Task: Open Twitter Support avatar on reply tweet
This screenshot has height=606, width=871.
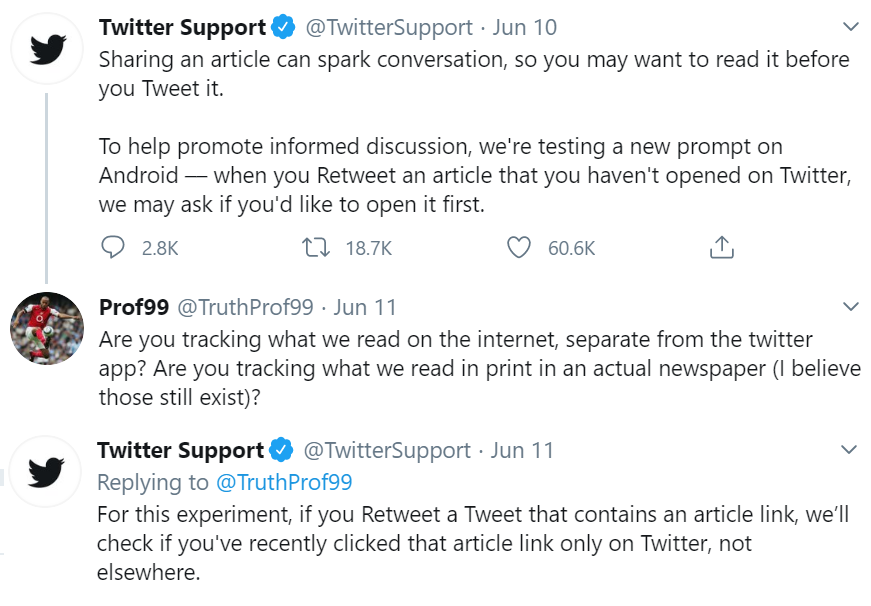Action: point(46,472)
